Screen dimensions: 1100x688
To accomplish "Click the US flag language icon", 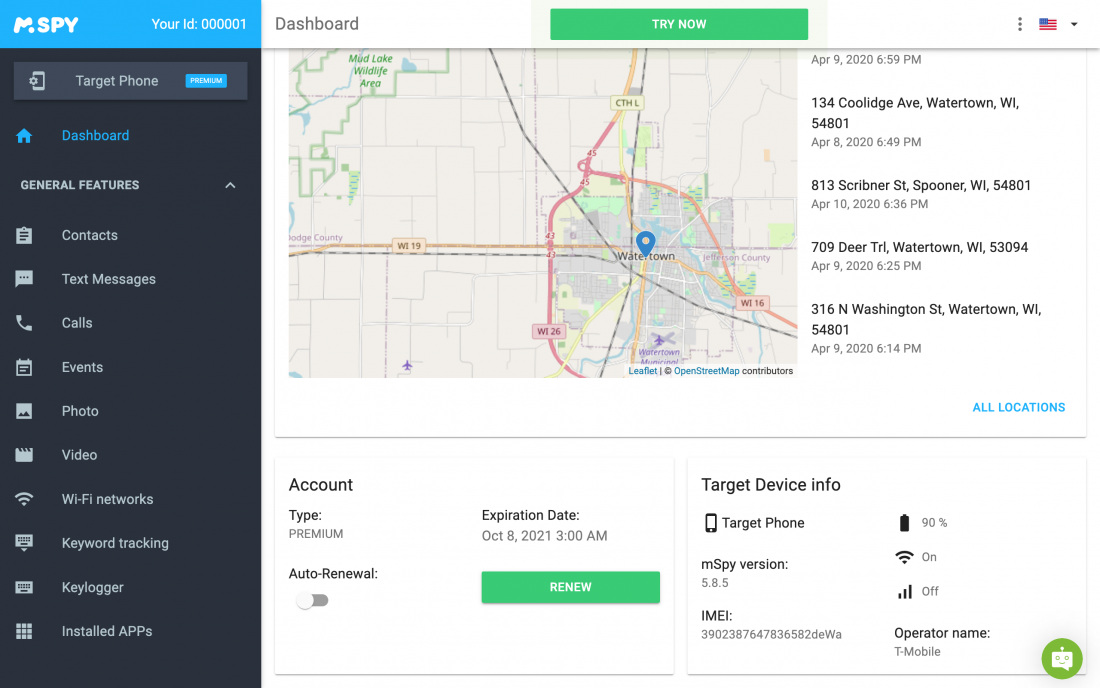I will coord(1048,24).
